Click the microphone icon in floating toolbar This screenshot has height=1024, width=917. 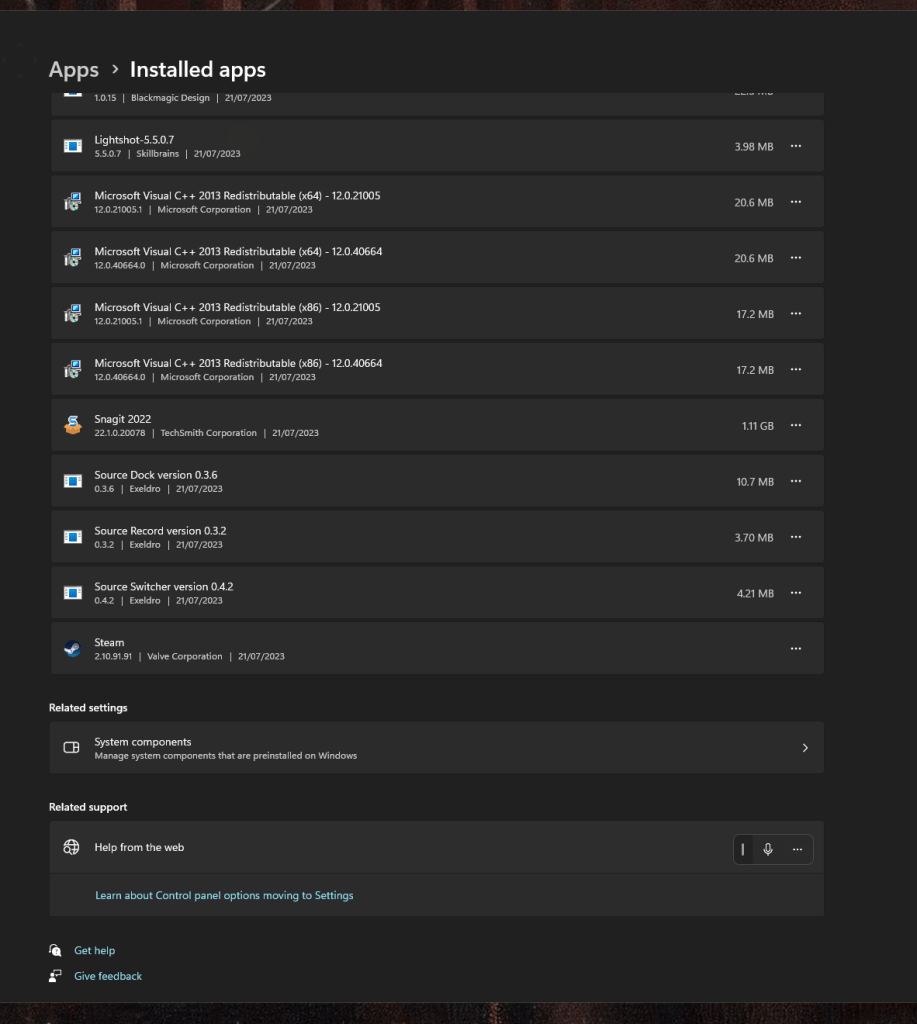[x=768, y=849]
